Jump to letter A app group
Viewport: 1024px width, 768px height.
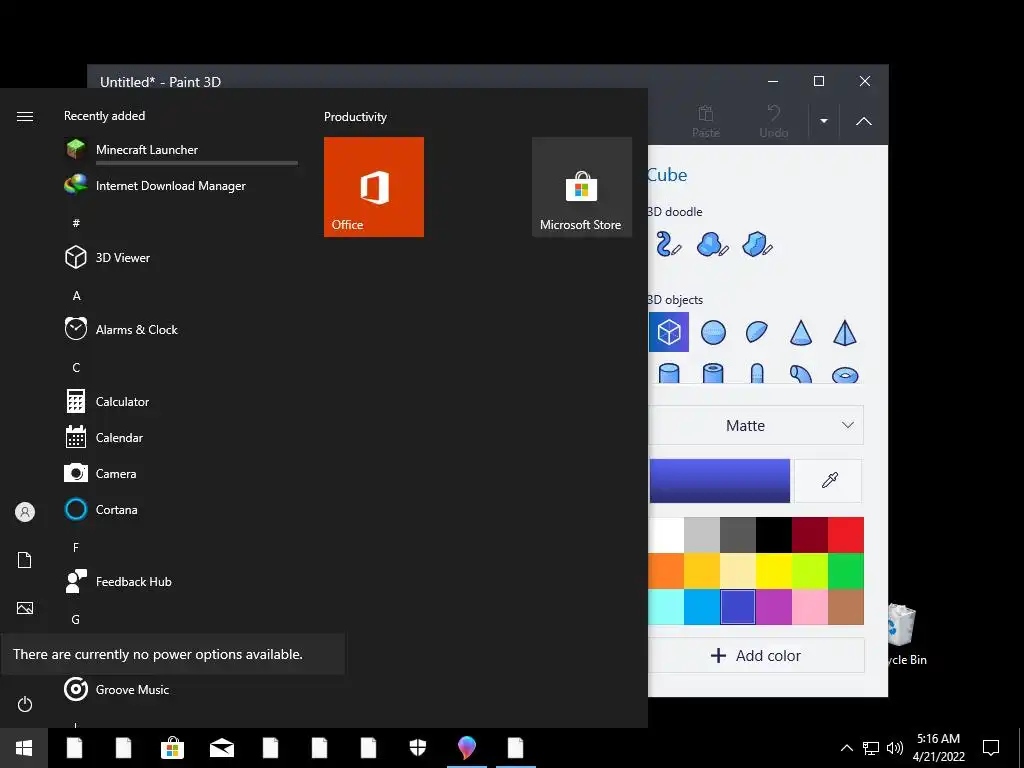[x=76, y=296]
